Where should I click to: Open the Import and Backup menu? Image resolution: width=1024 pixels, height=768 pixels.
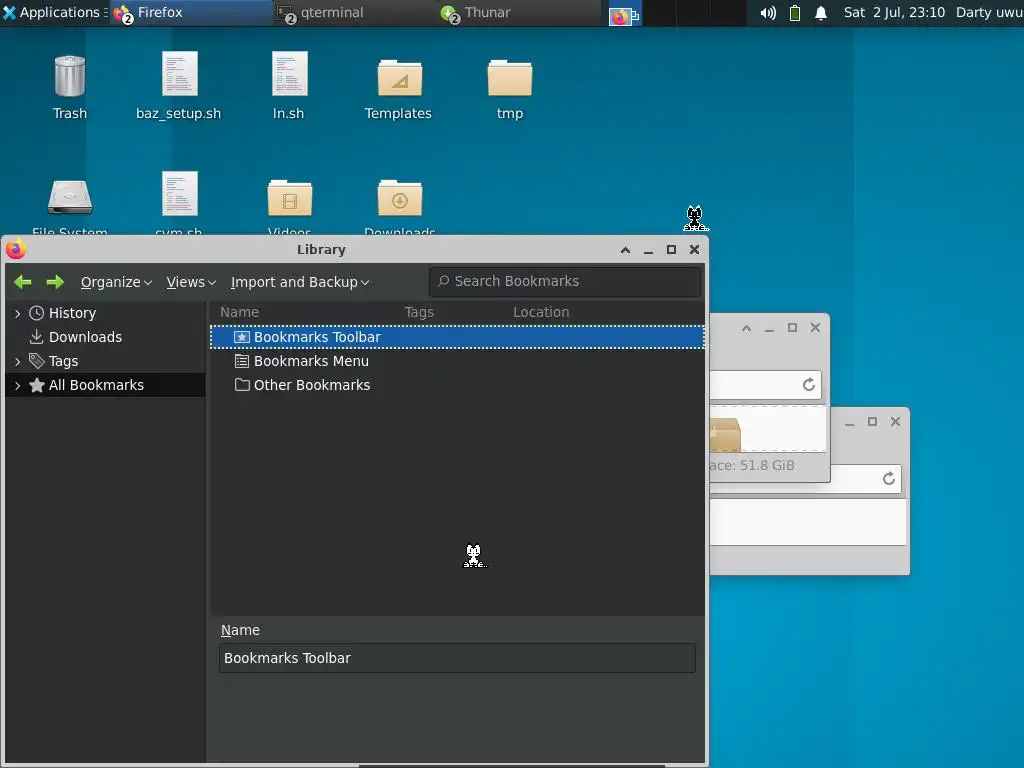[300, 282]
